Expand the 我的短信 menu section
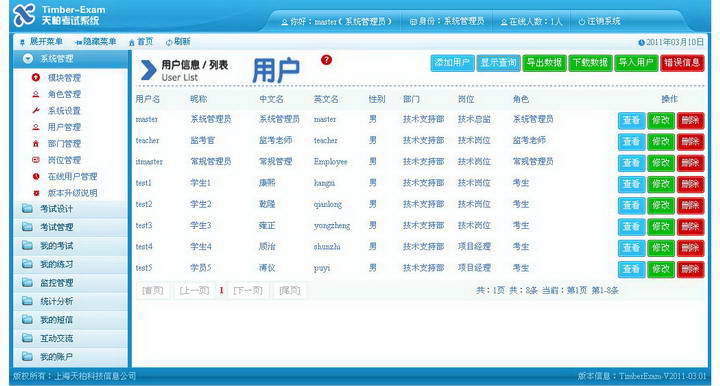 [x=70, y=319]
